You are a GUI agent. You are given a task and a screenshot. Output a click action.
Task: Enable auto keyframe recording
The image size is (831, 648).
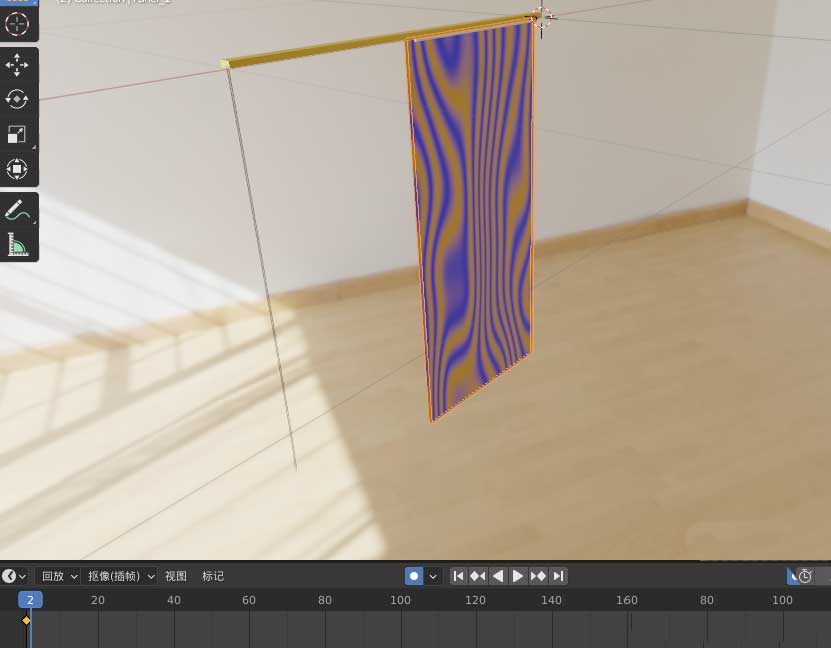tap(414, 575)
